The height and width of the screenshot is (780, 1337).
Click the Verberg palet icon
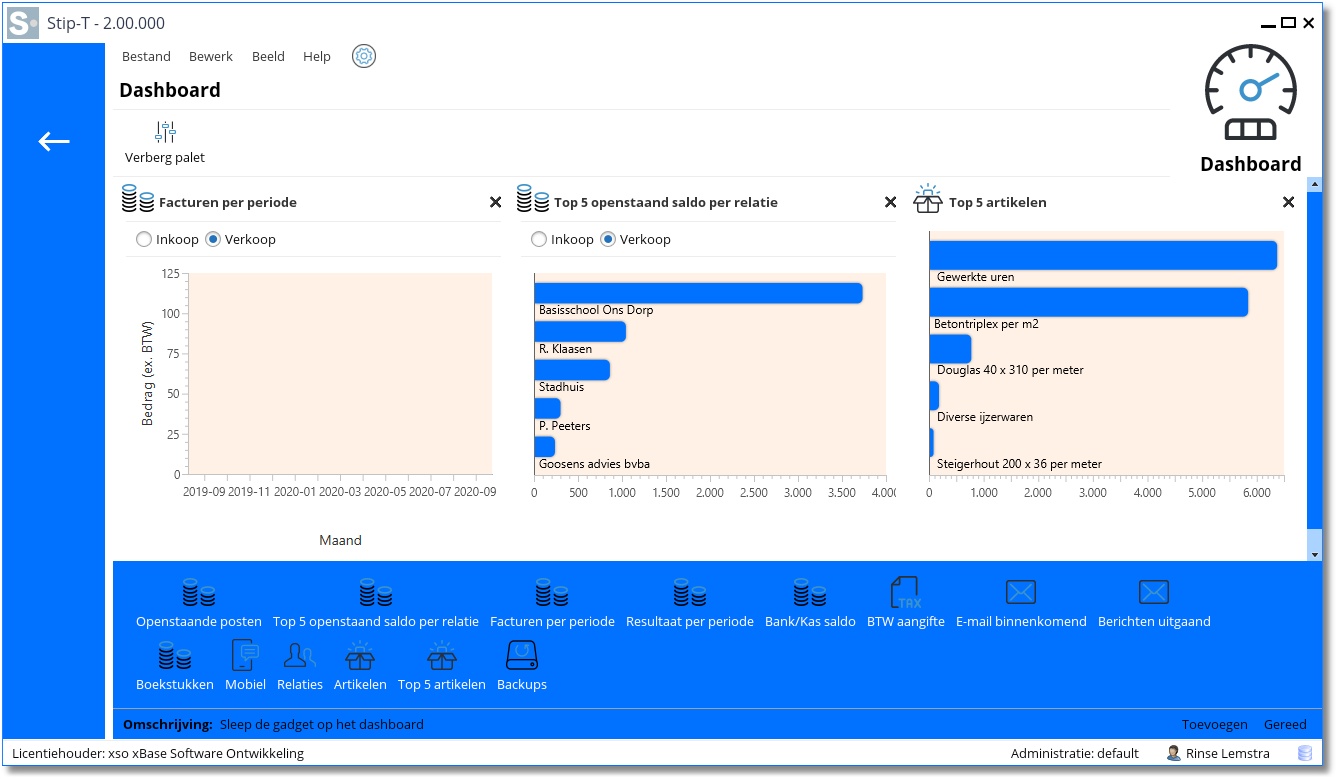[165, 132]
